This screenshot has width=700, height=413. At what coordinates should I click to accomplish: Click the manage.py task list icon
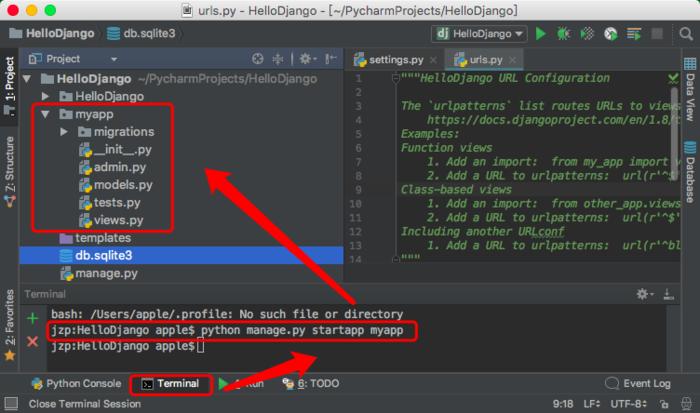click(634, 33)
